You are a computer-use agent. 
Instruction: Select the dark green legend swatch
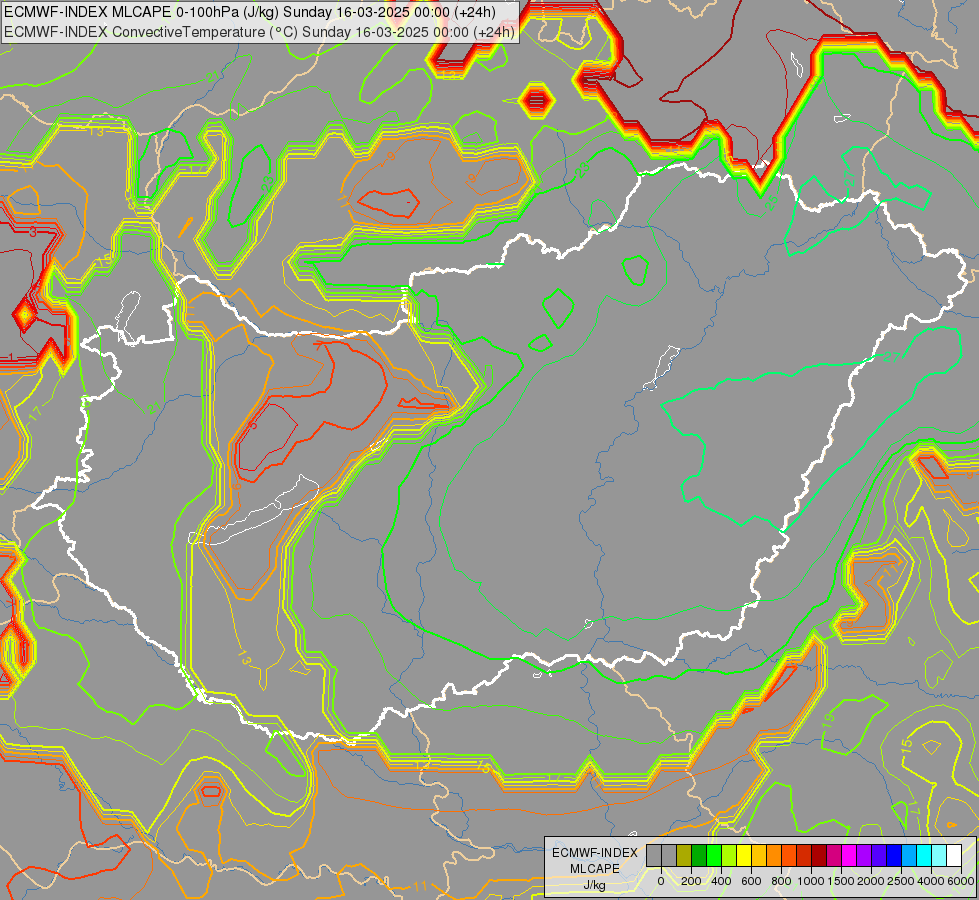point(699,855)
